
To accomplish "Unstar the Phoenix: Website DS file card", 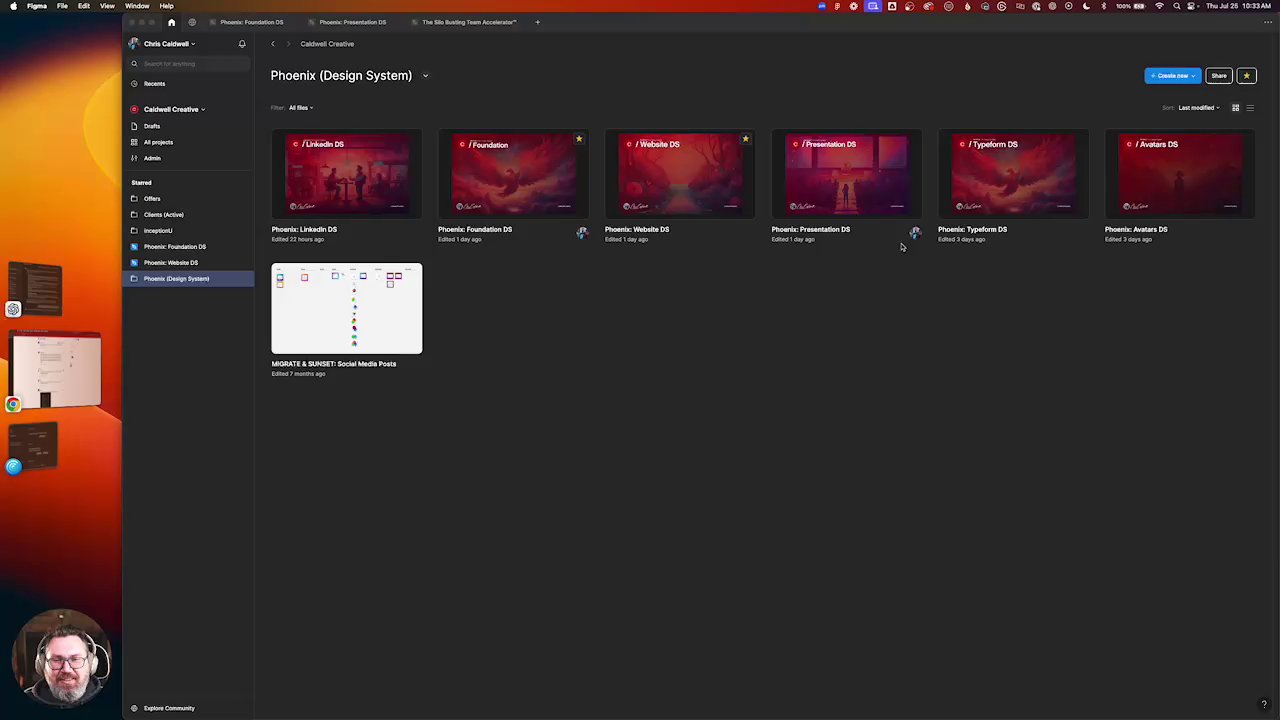I will (x=745, y=139).
